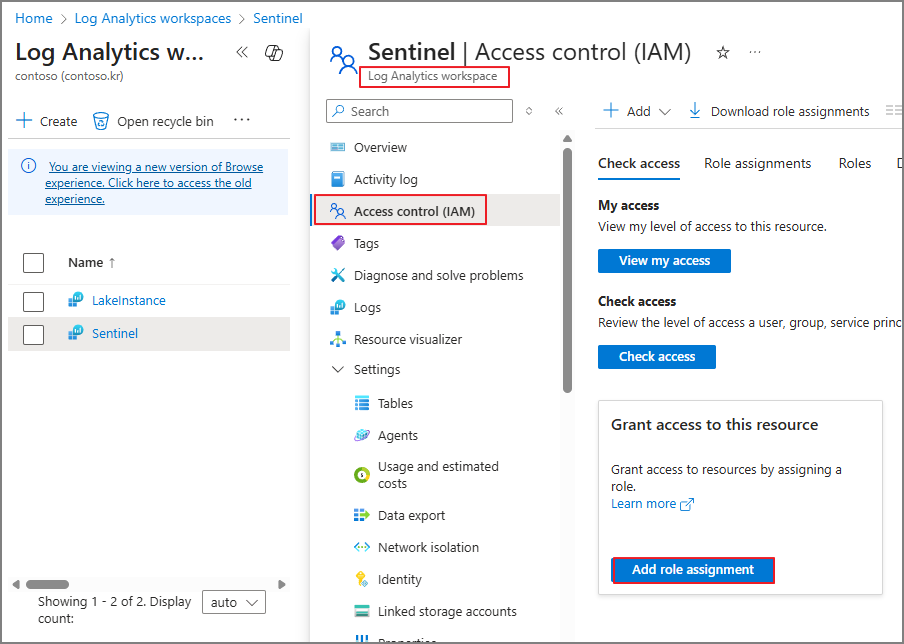Open the Learn more link
904x644 pixels.
(652, 504)
